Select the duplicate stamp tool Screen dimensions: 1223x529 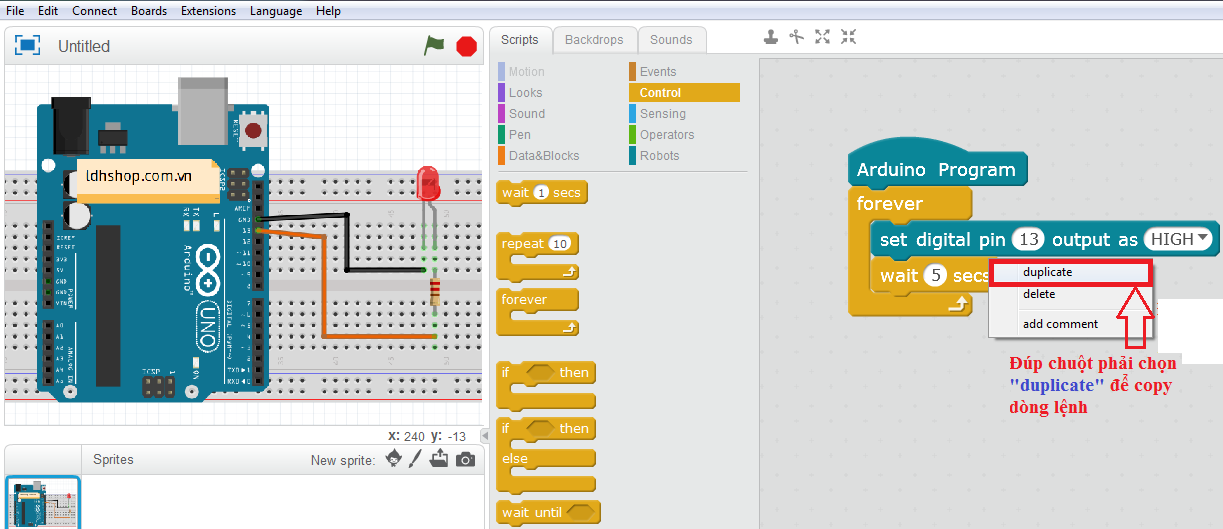(771, 37)
